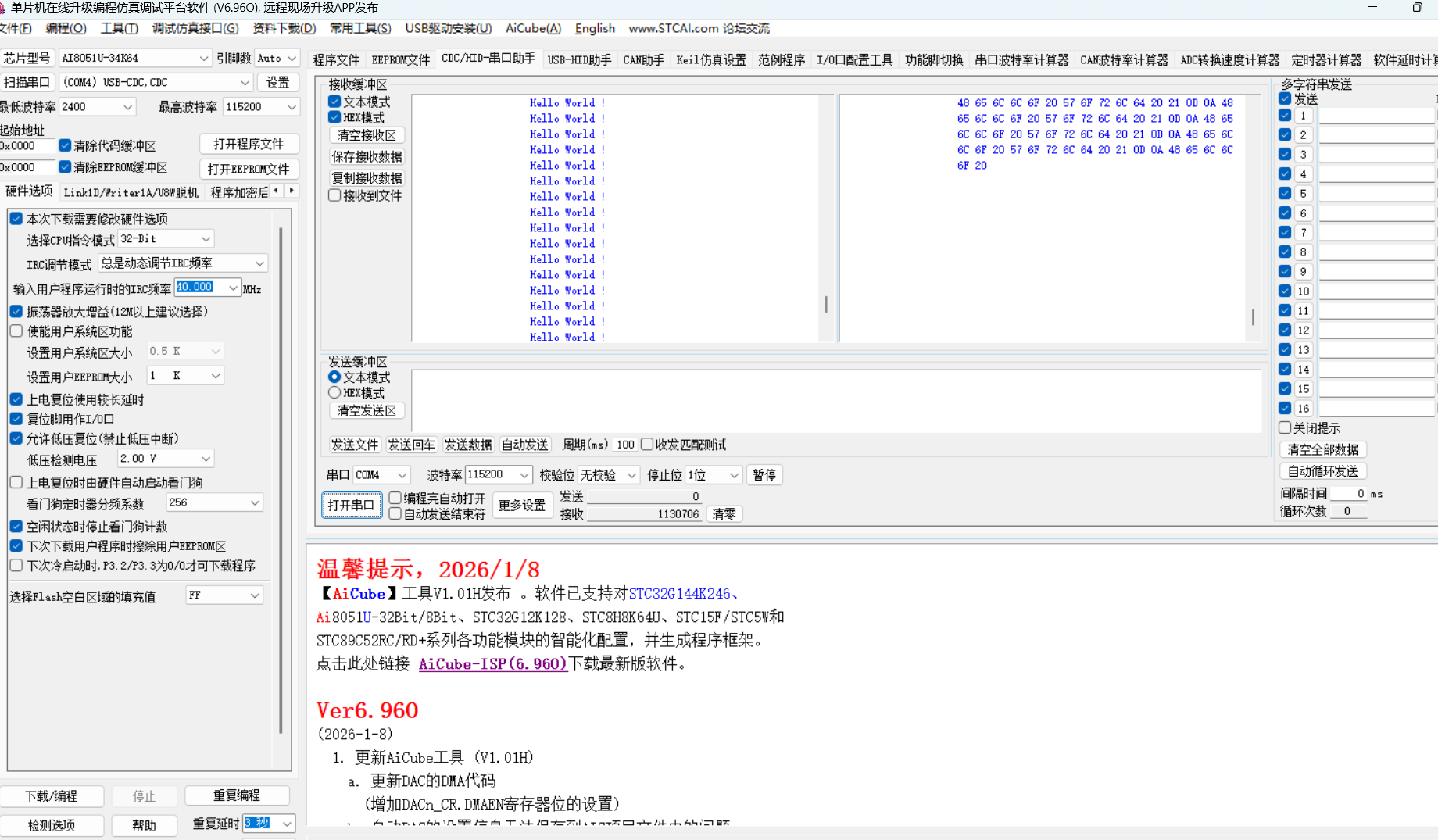The height and width of the screenshot is (840, 1438).
Task: Switch to the EEPROM文件 tab
Action: 400,59
